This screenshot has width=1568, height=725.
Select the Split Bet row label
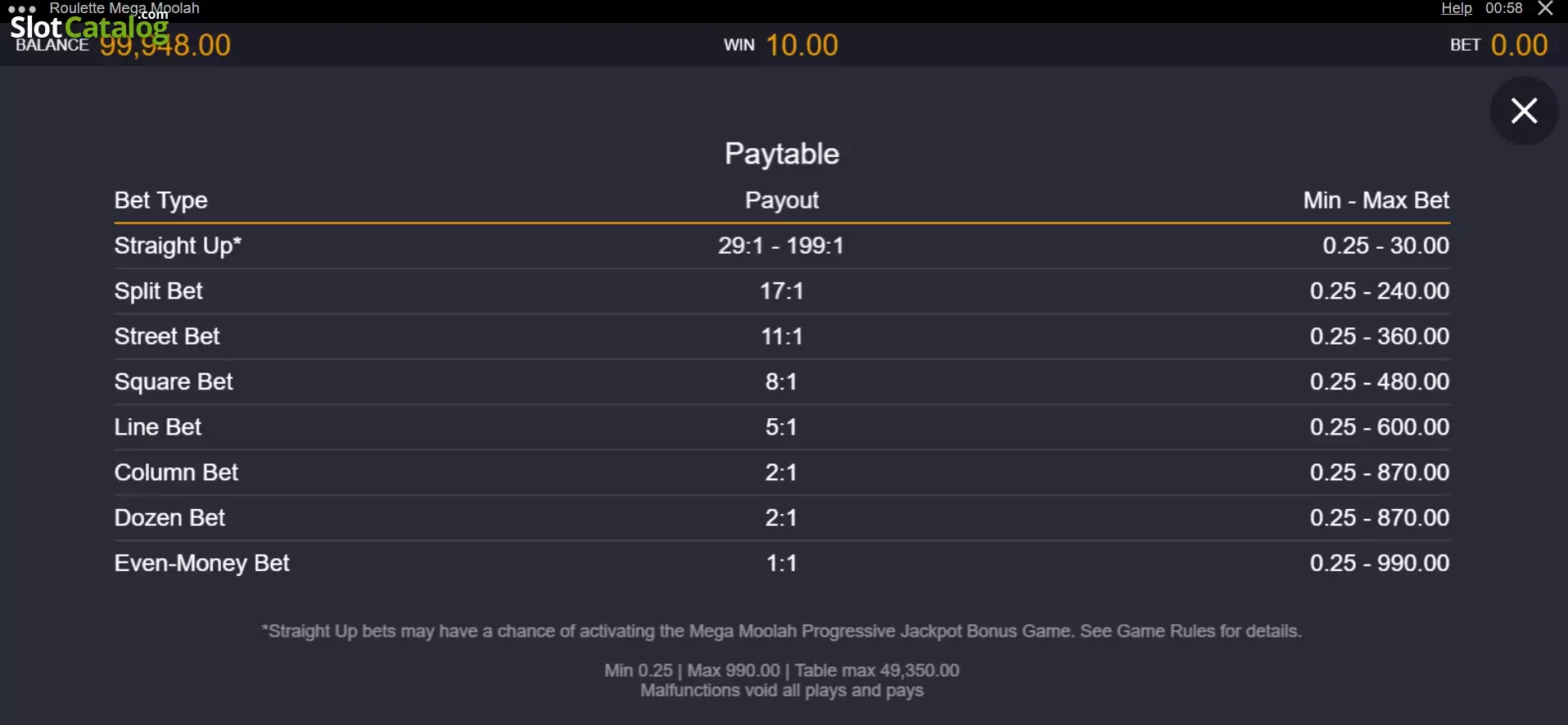click(158, 291)
